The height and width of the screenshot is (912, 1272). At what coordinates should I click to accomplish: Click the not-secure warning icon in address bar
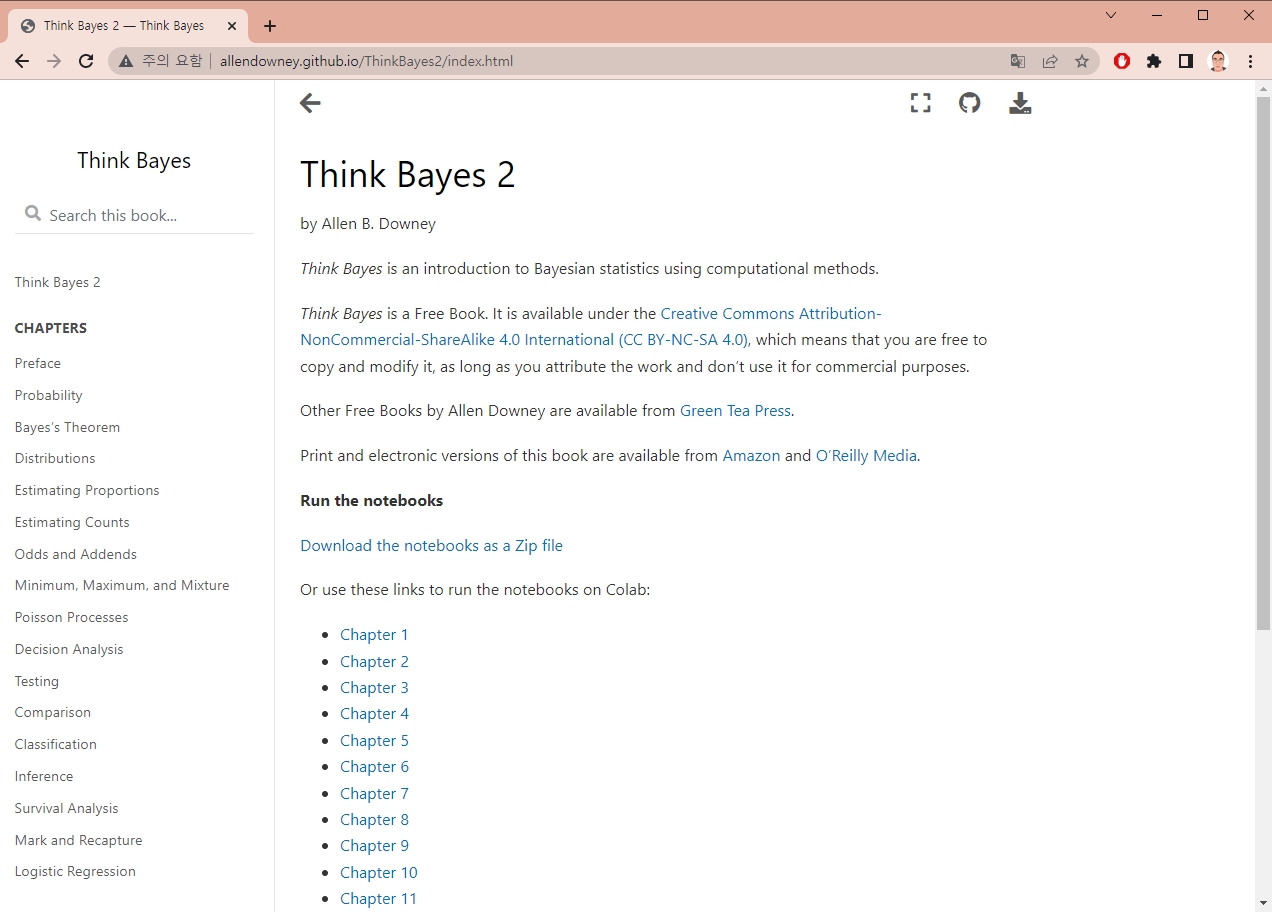click(x=126, y=61)
